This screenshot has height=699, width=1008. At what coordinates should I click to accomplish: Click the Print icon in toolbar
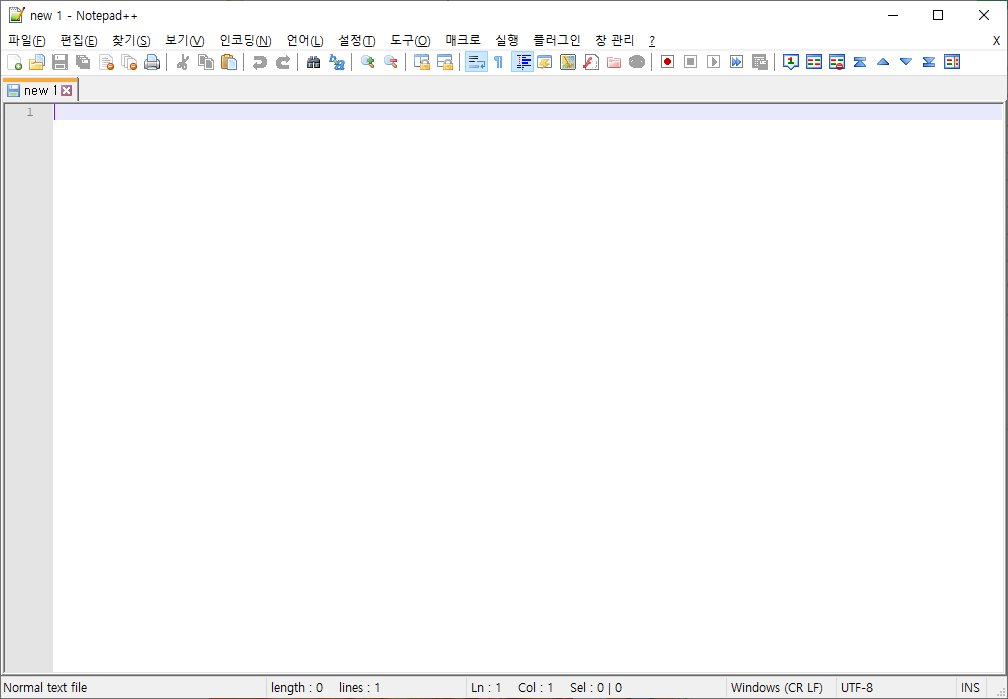(x=152, y=62)
